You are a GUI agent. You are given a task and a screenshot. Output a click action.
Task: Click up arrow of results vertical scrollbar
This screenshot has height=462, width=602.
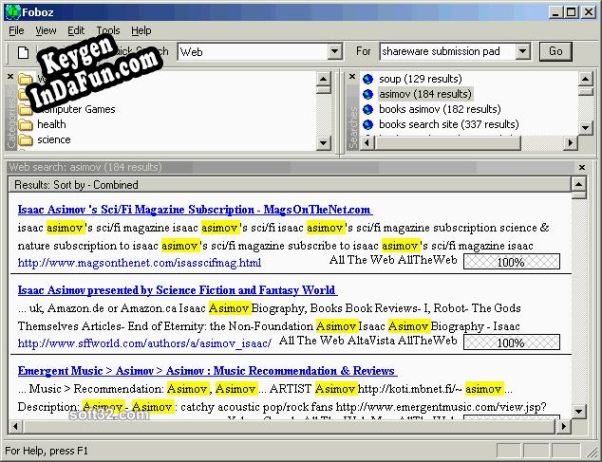coord(579,184)
